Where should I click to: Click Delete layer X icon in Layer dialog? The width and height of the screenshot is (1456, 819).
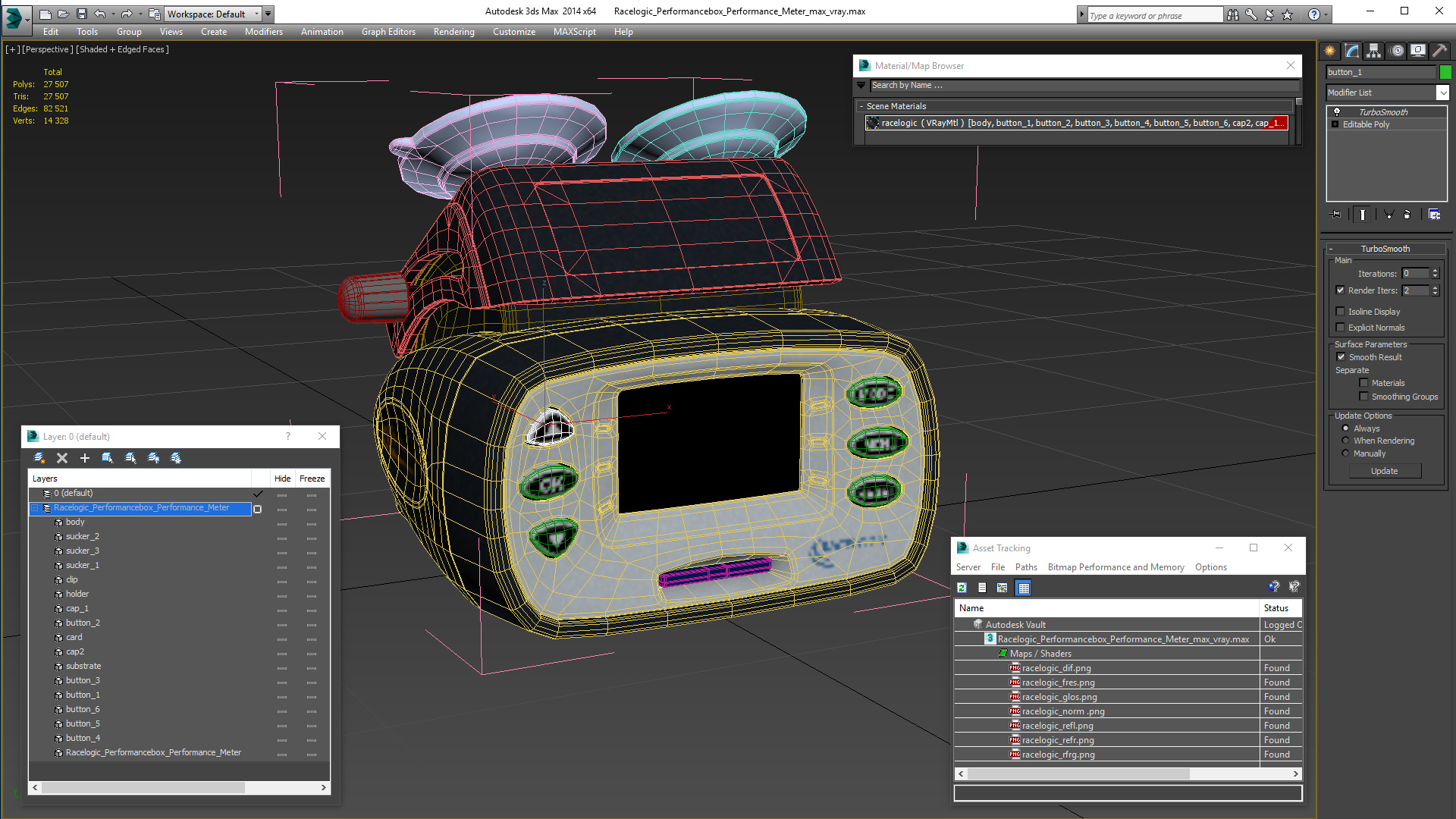(62, 458)
